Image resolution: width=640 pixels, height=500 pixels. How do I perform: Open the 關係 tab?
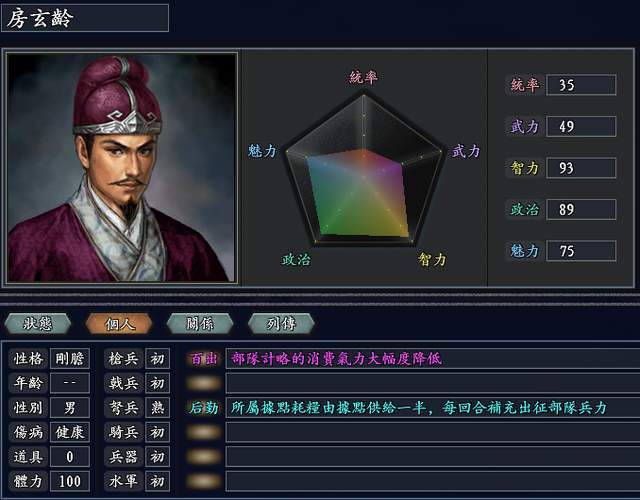coord(199,323)
